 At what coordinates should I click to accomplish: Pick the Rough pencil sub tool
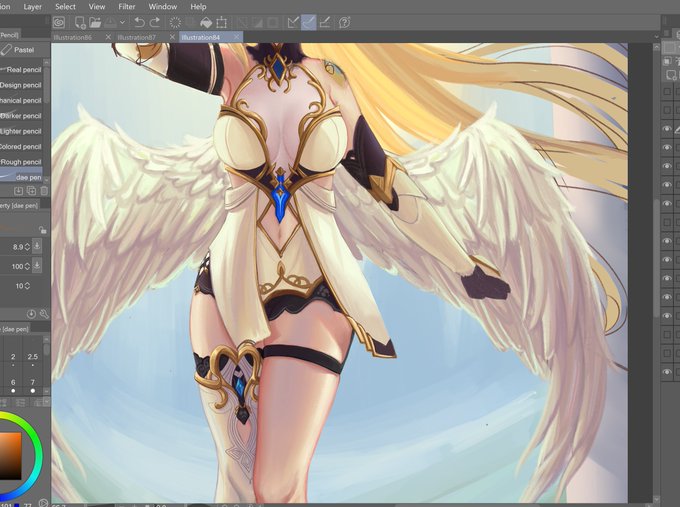(x=21, y=162)
